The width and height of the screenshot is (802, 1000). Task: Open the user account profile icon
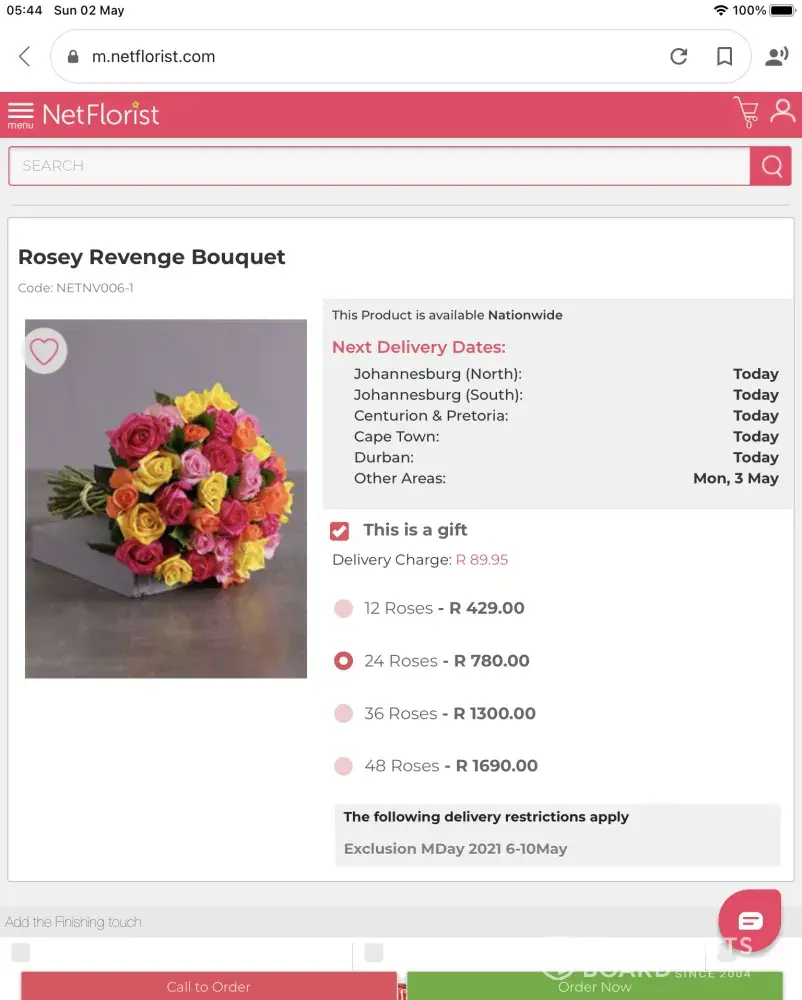click(x=783, y=111)
